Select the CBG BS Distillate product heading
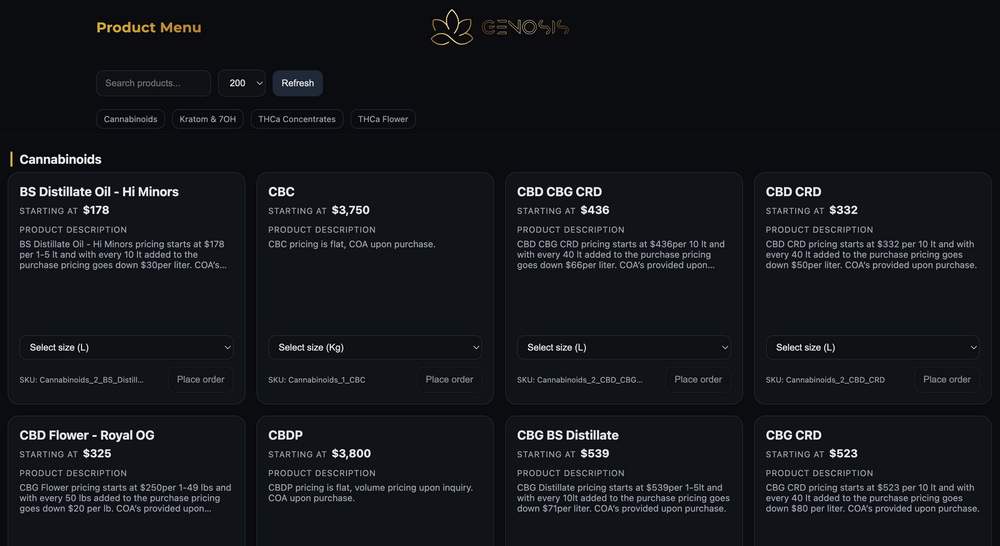 [x=568, y=435]
